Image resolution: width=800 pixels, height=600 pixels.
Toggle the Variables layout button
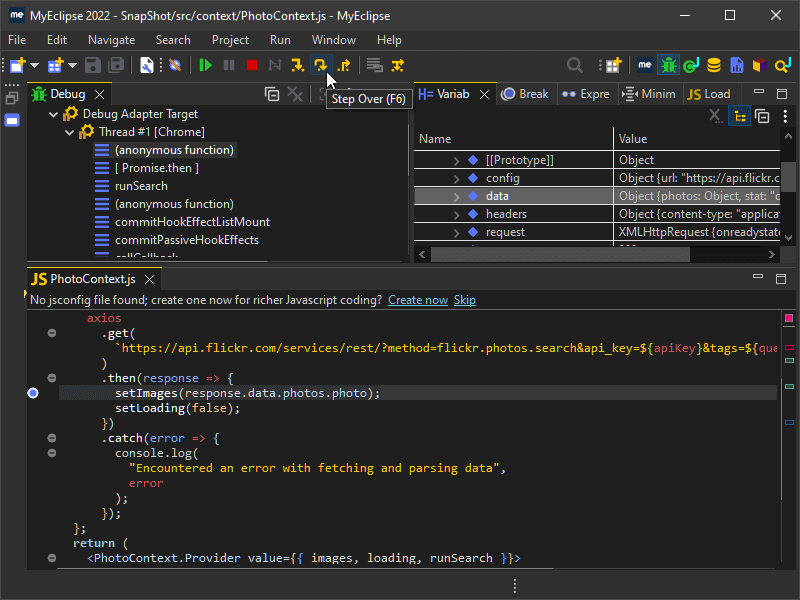coord(740,116)
